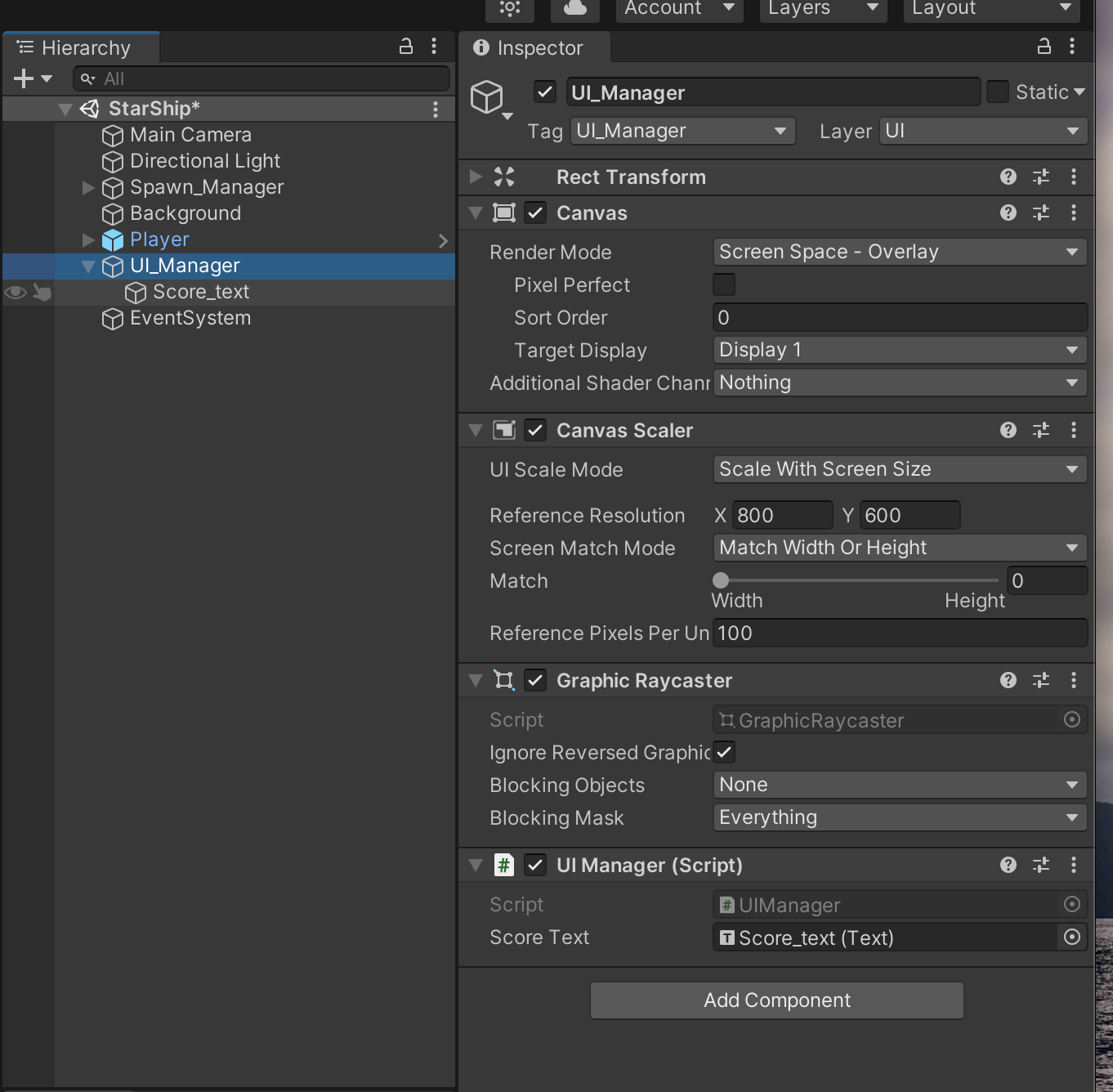Switch to the Inspector tab
This screenshot has height=1092, width=1113.
coord(535,47)
